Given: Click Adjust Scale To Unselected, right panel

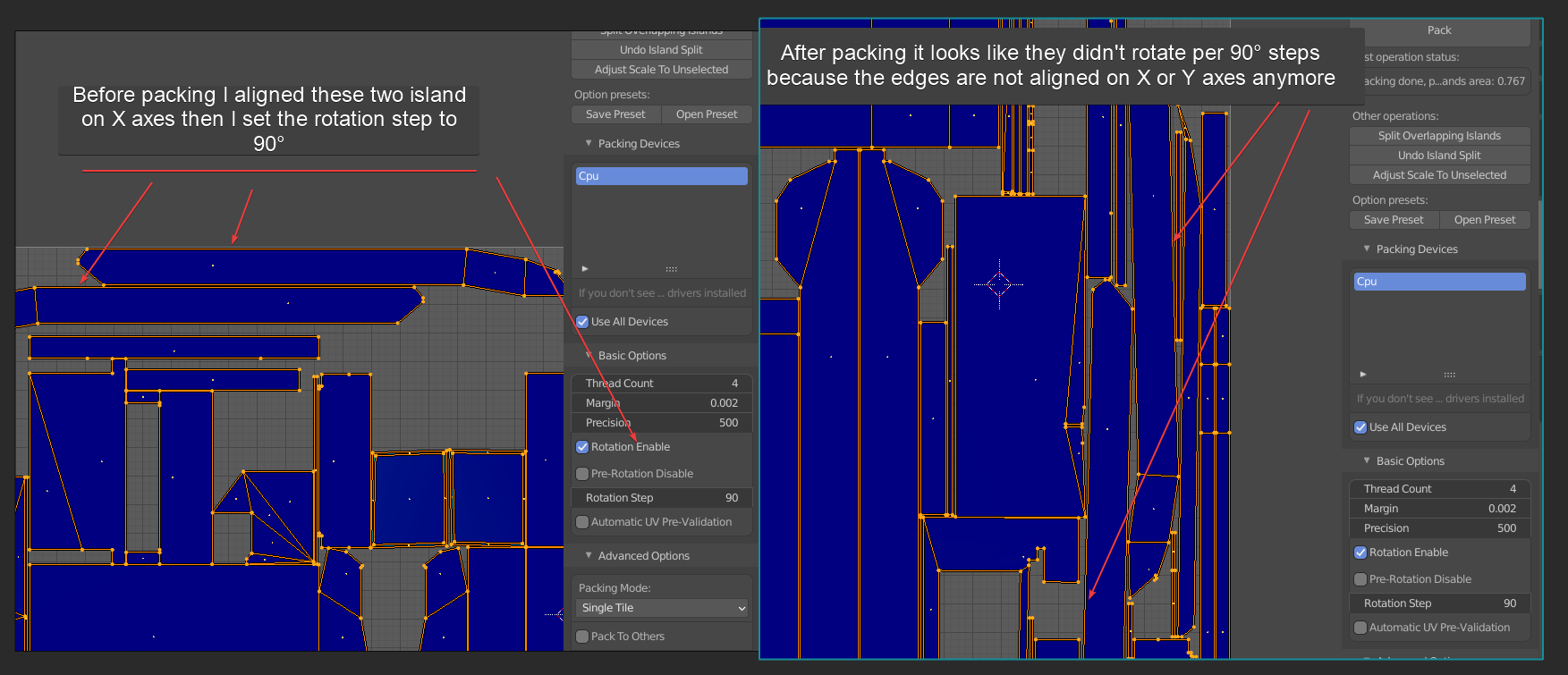Looking at the screenshot, I should click(1439, 175).
